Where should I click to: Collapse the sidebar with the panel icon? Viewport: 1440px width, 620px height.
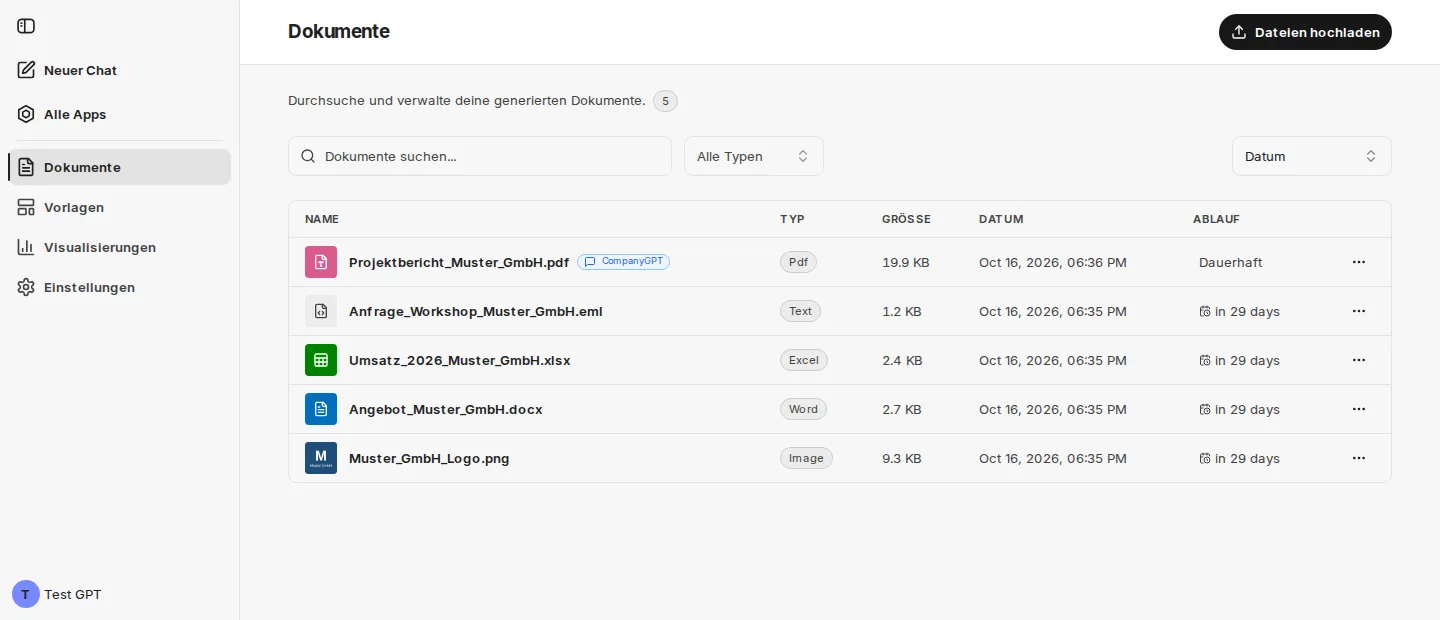[26, 26]
